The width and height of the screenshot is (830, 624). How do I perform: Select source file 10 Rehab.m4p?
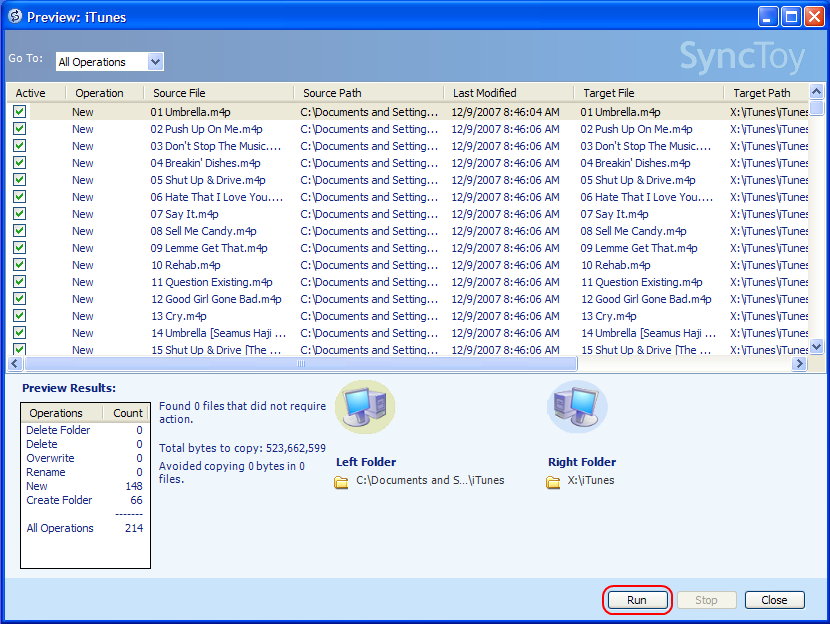click(186, 265)
